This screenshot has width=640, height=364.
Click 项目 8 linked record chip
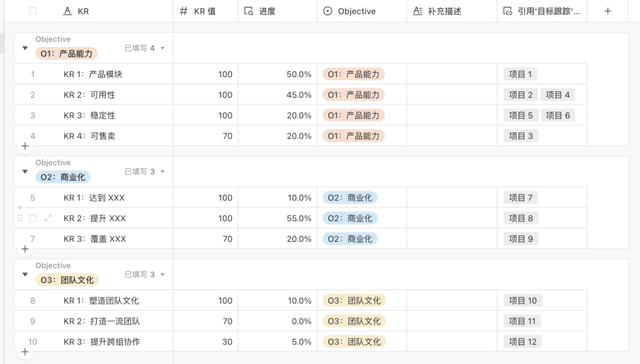(x=521, y=218)
